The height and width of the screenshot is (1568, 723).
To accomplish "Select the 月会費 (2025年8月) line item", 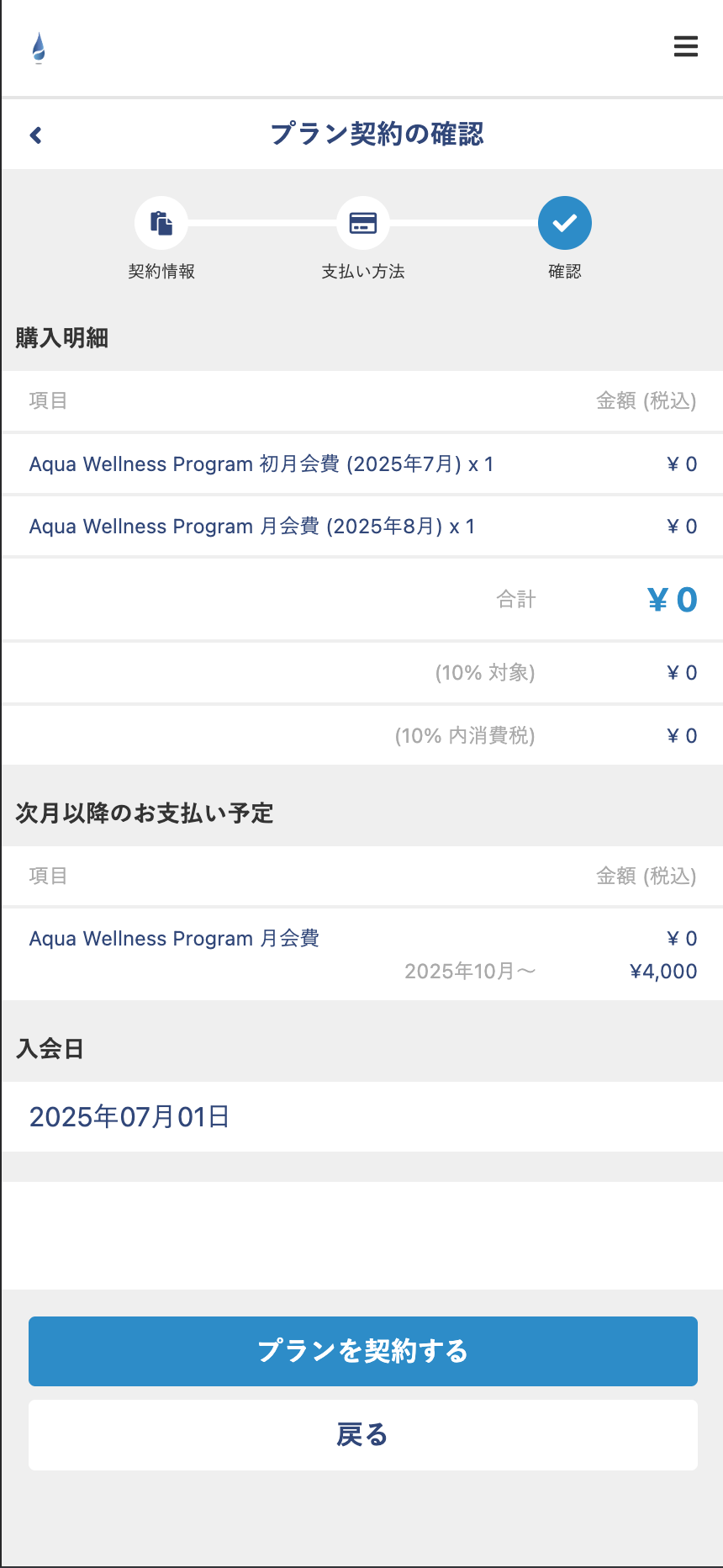I will pos(362,527).
